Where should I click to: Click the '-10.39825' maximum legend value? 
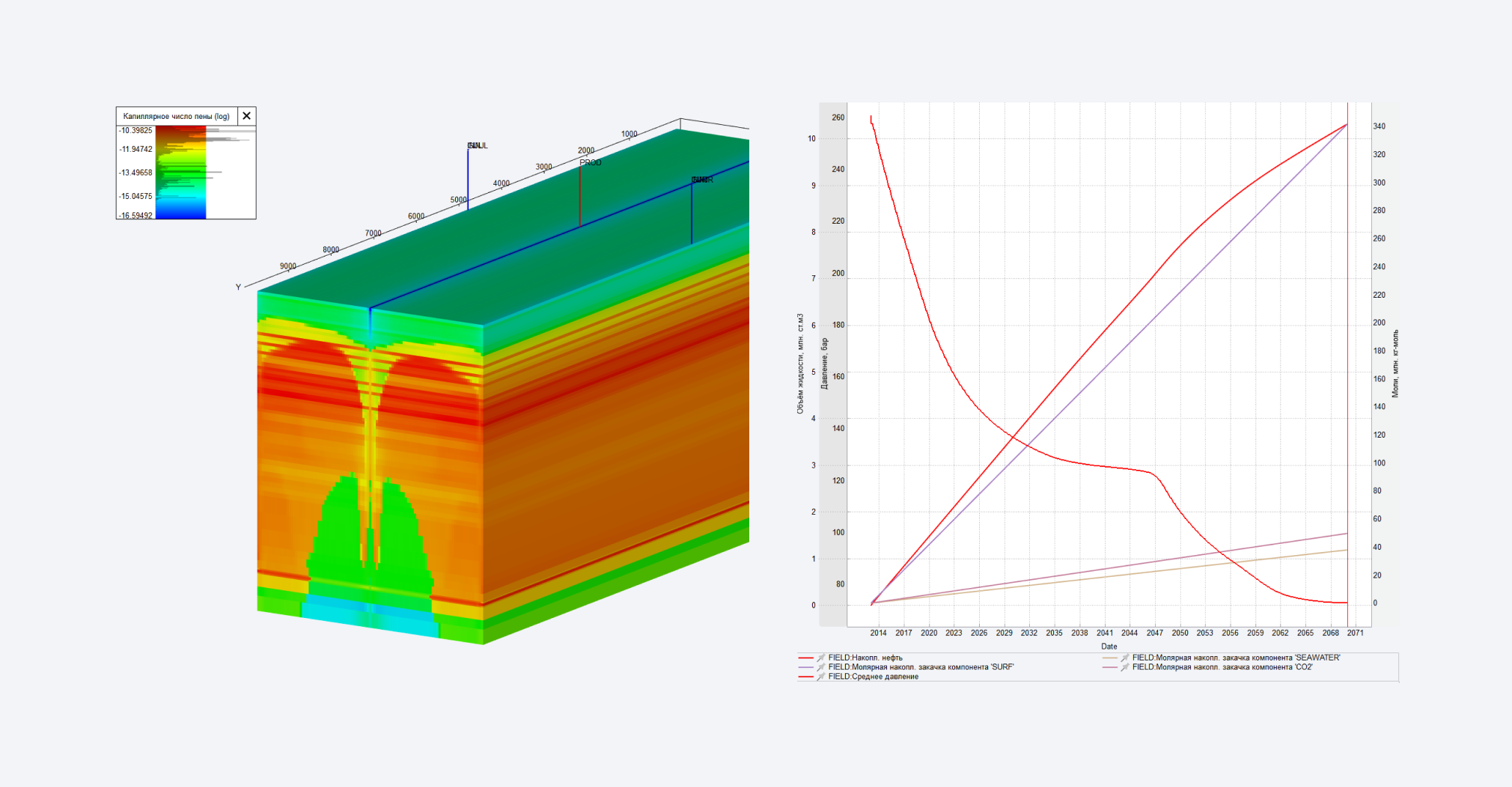135,130
